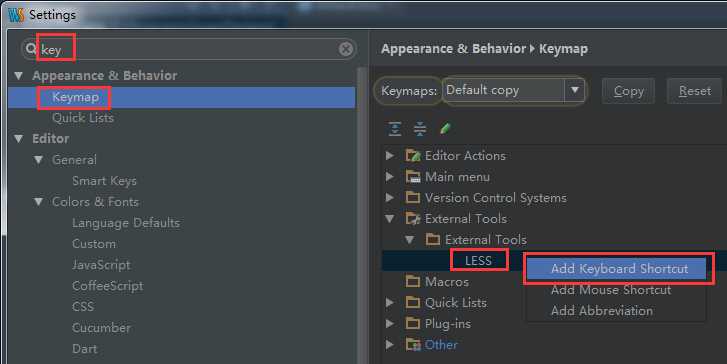Select Smart Keys in the settings tree
The image size is (727, 364).
pyautogui.click(x=104, y=181)
